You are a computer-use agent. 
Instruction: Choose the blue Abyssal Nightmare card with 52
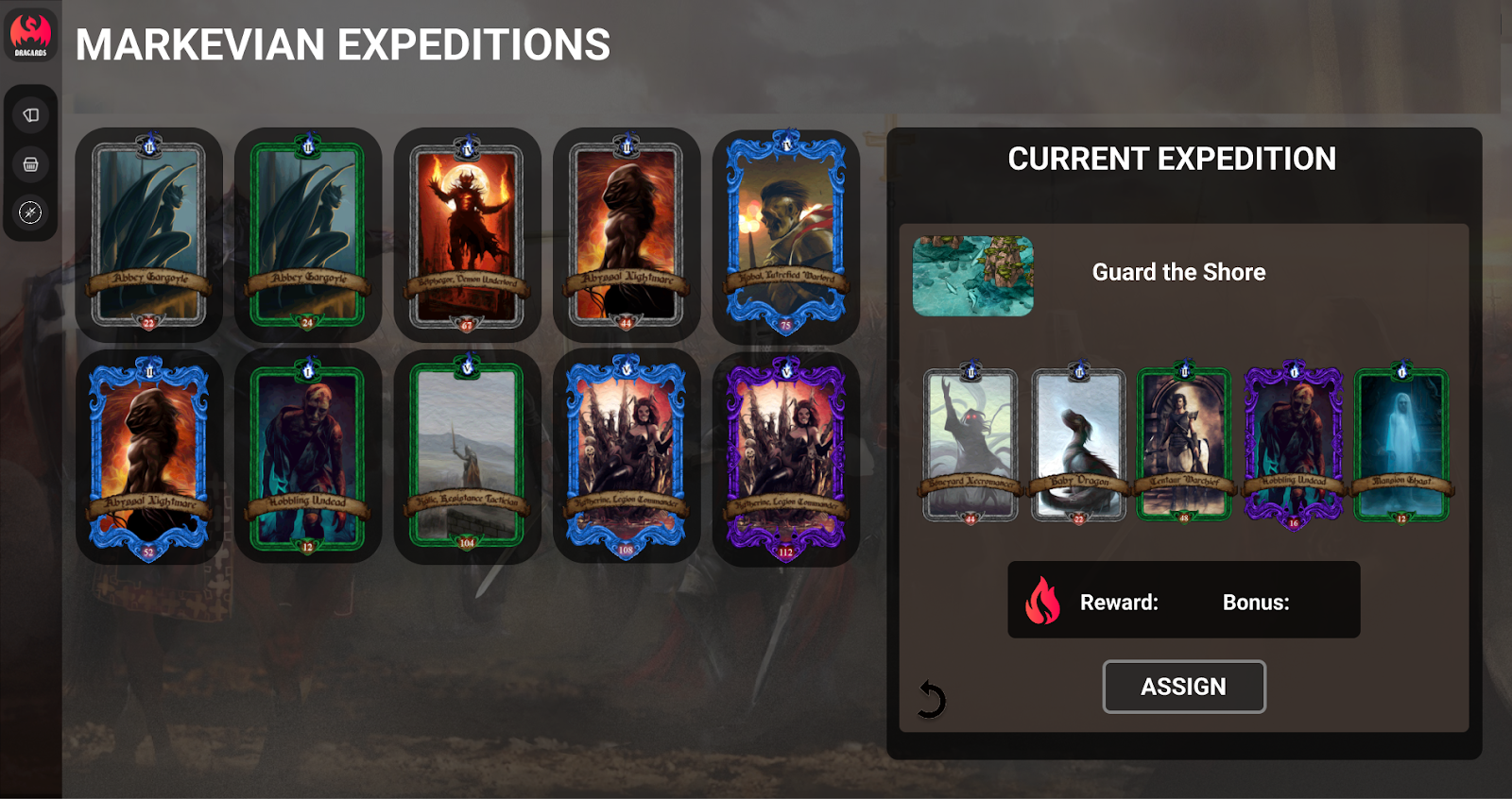point(148,458)
